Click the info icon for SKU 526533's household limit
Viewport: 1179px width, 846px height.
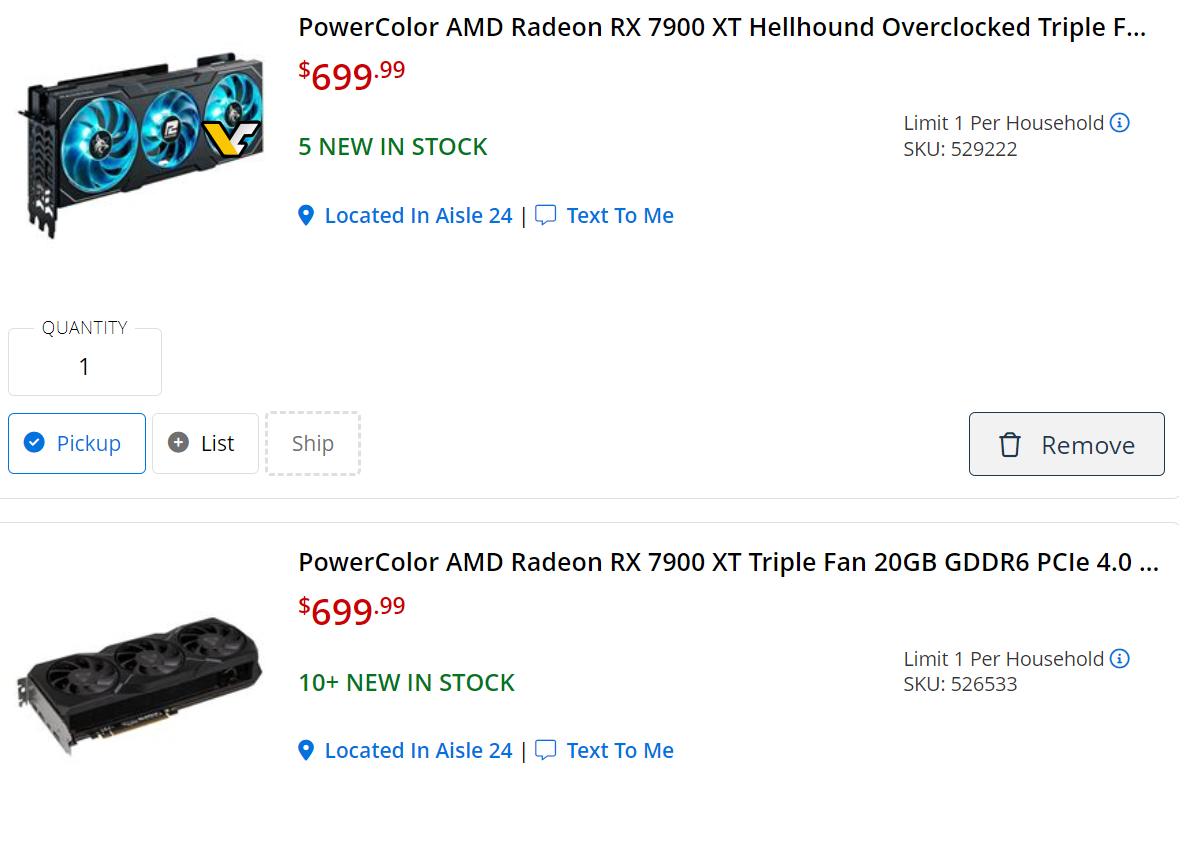pos(1120,658)
